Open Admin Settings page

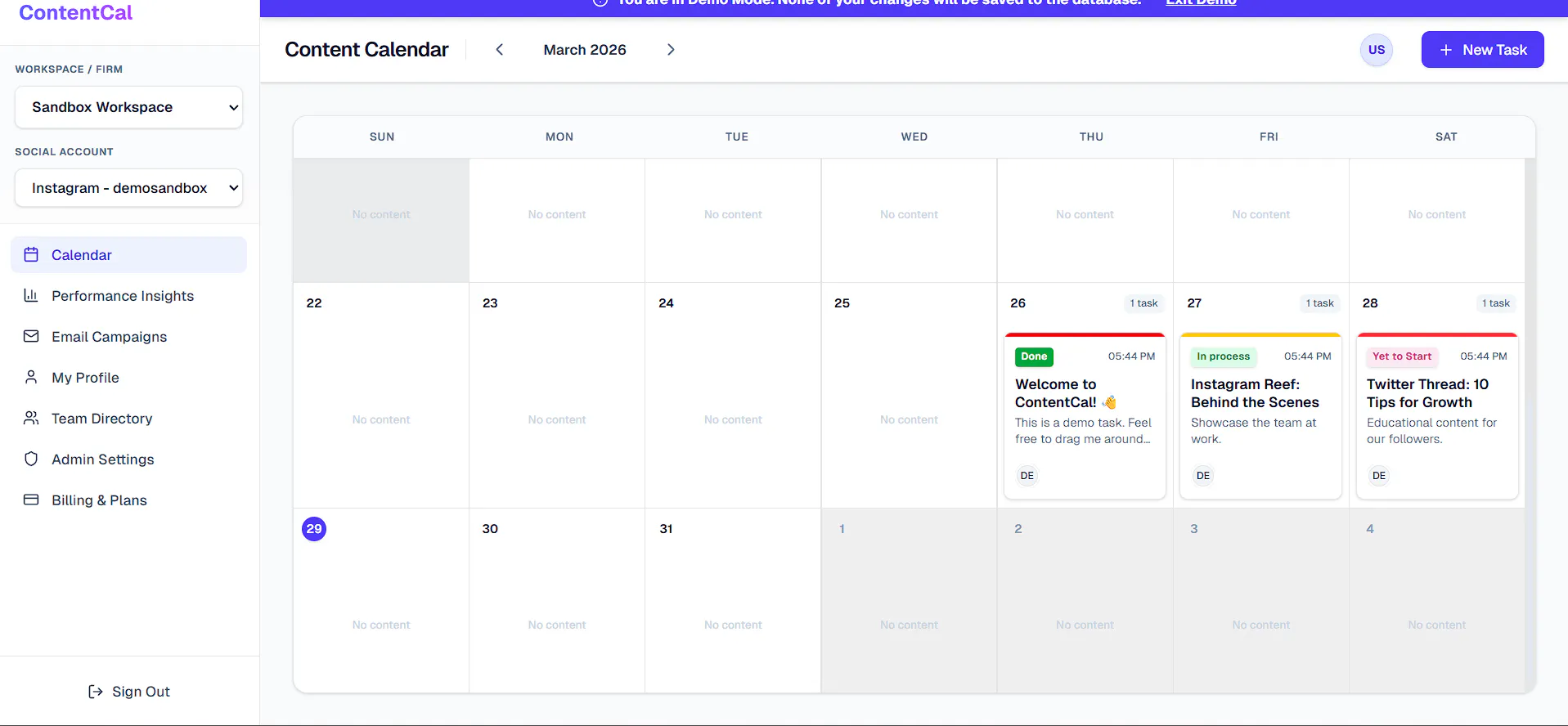128,459
